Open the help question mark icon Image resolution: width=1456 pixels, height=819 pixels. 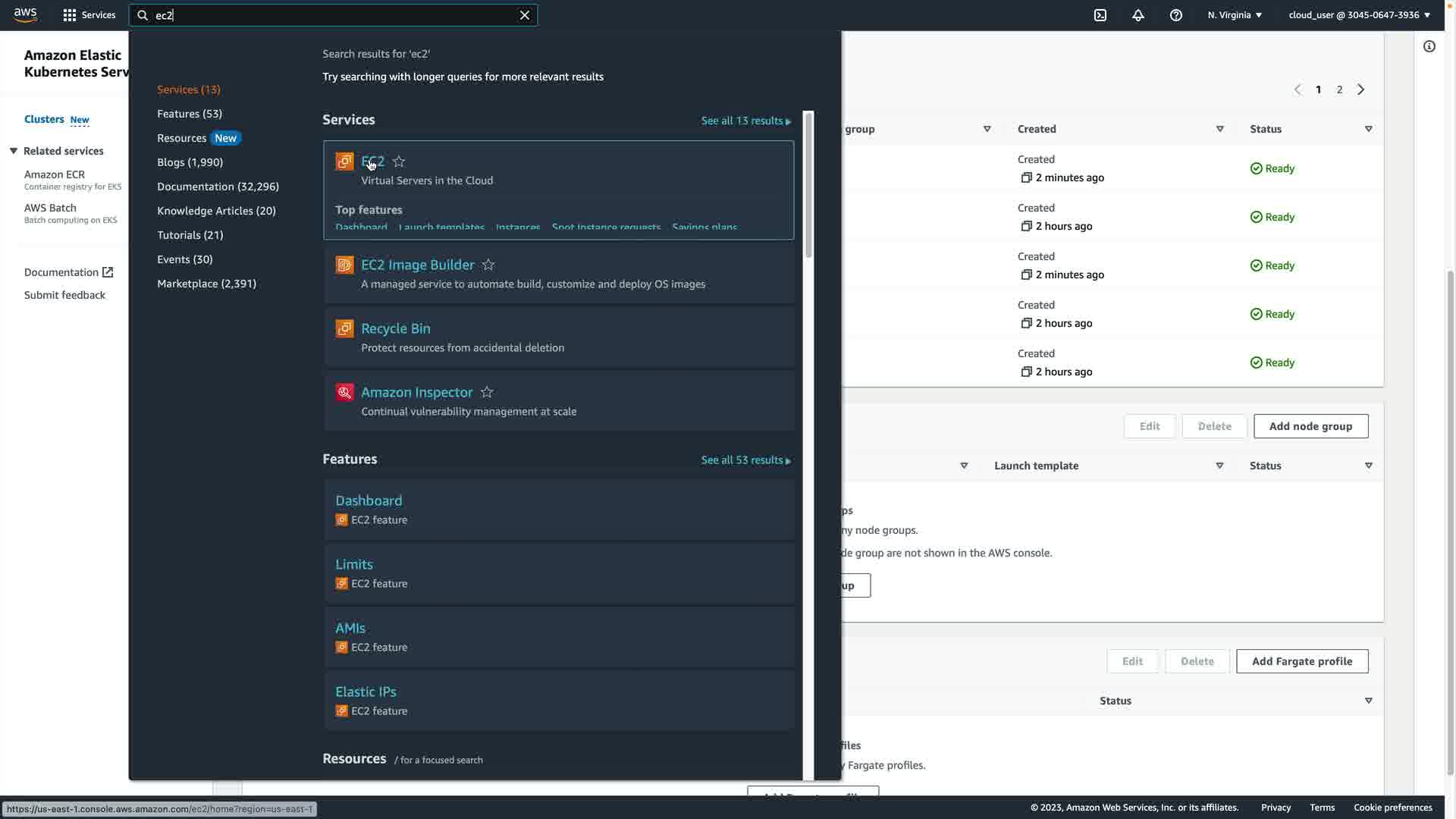[1176, 15]
